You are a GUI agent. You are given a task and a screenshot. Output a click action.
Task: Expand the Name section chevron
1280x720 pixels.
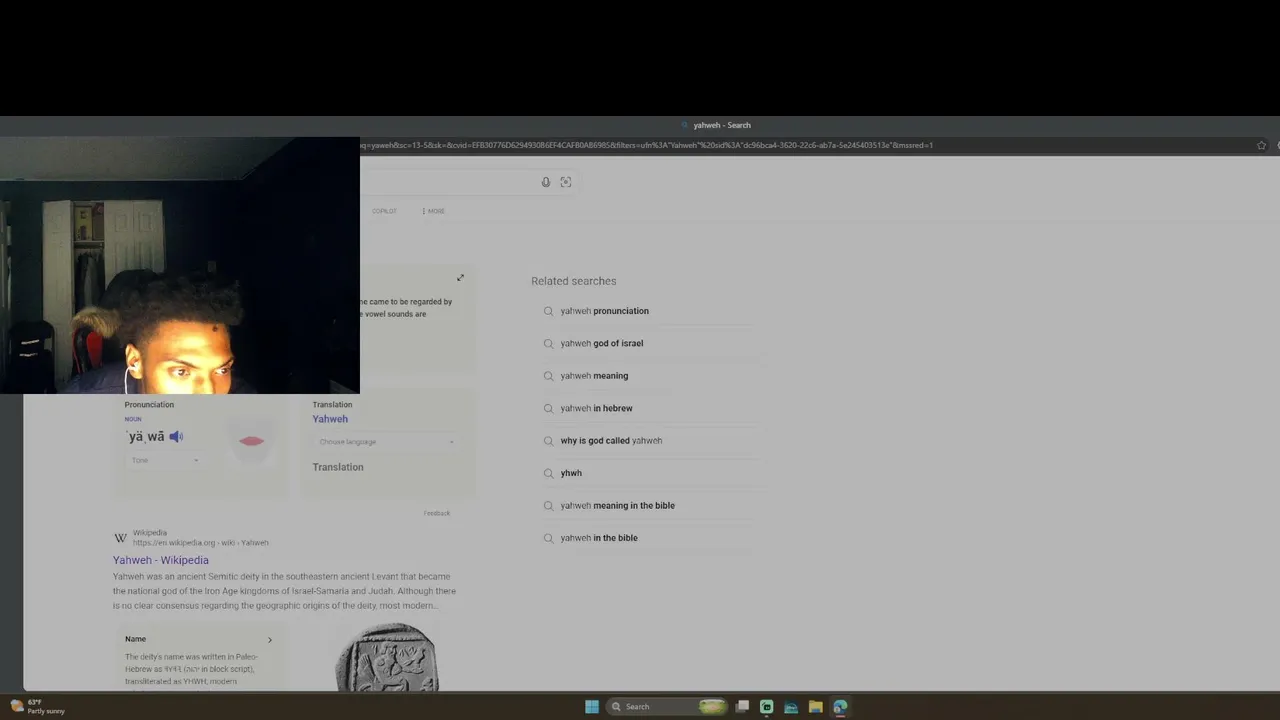(269, 640)
